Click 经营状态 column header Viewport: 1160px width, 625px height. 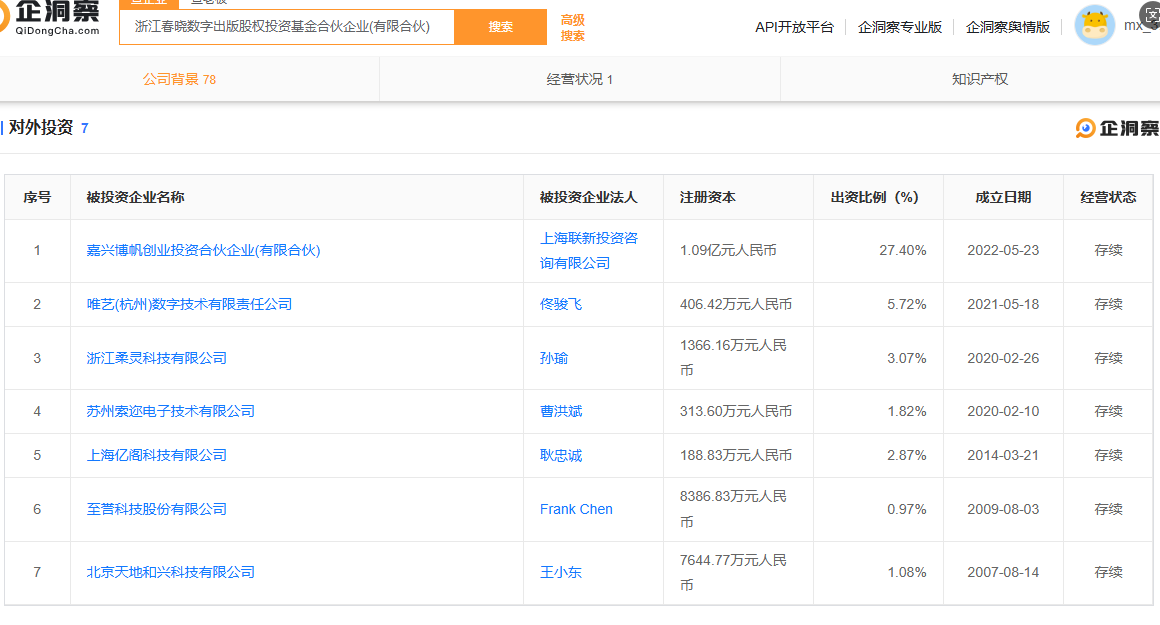[1108, 197]
